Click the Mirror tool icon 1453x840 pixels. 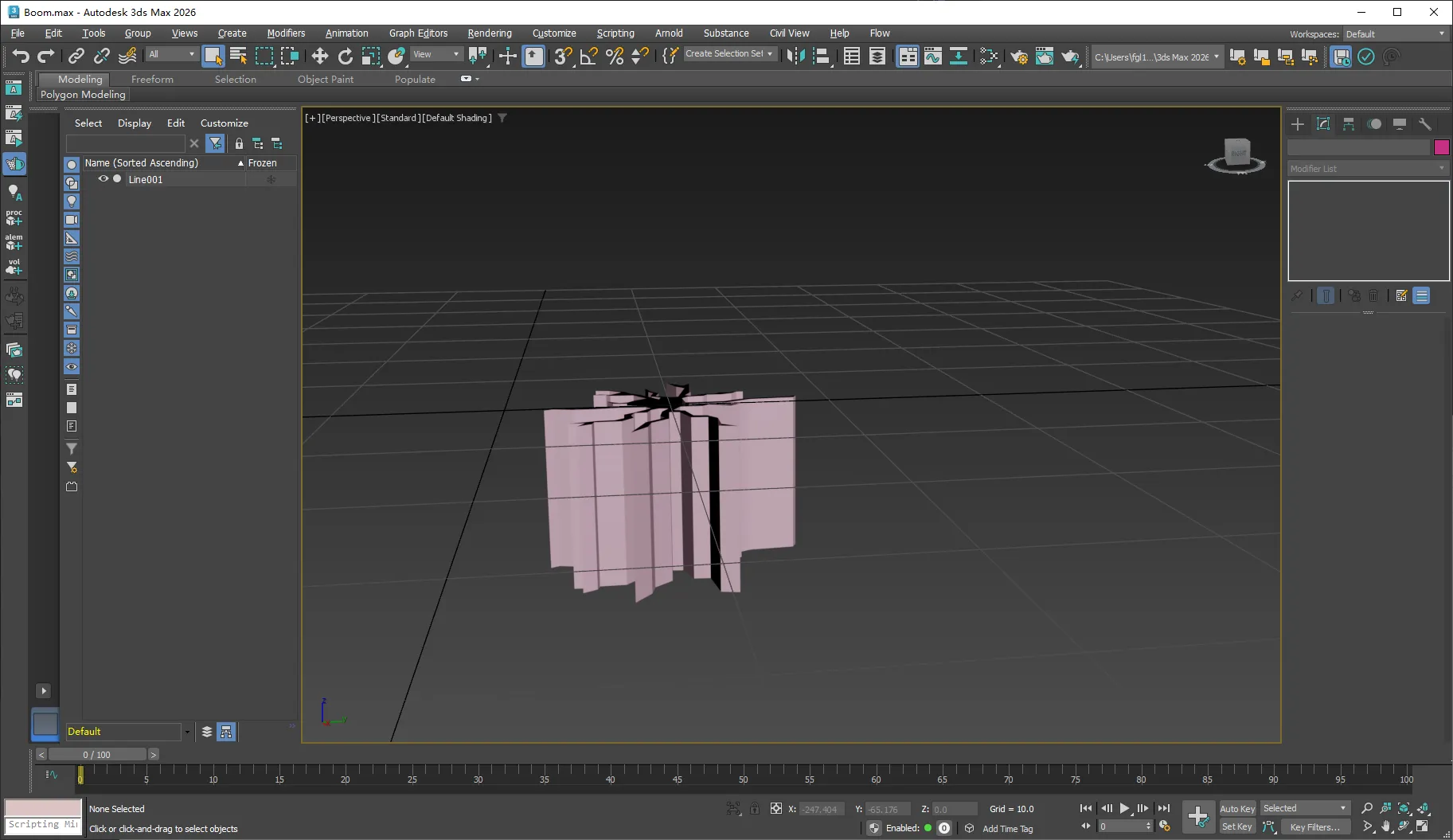pos(795,56)
